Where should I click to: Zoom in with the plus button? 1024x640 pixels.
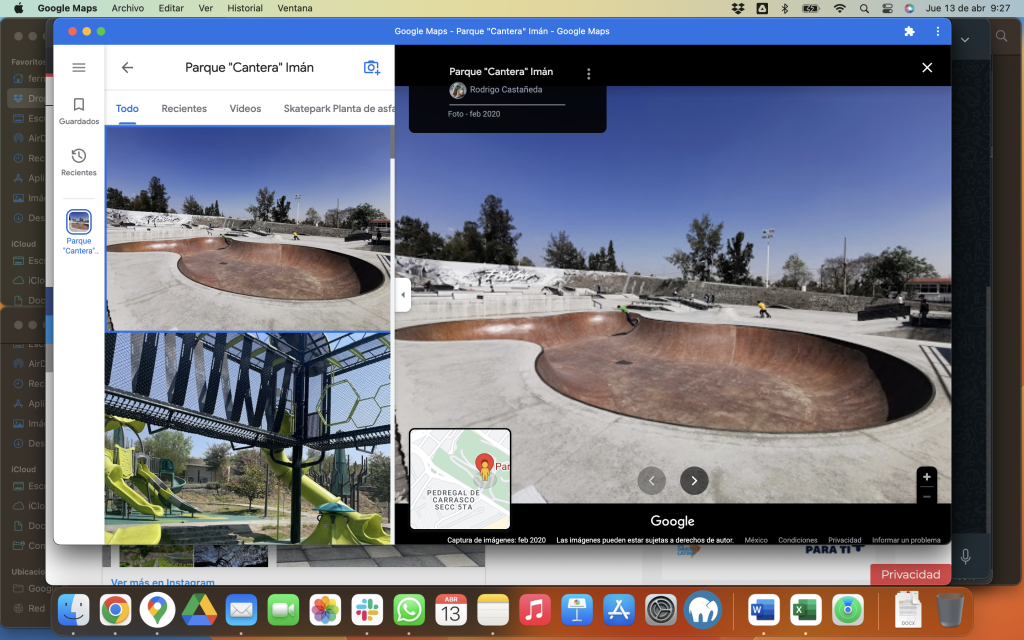click(927, 477)
